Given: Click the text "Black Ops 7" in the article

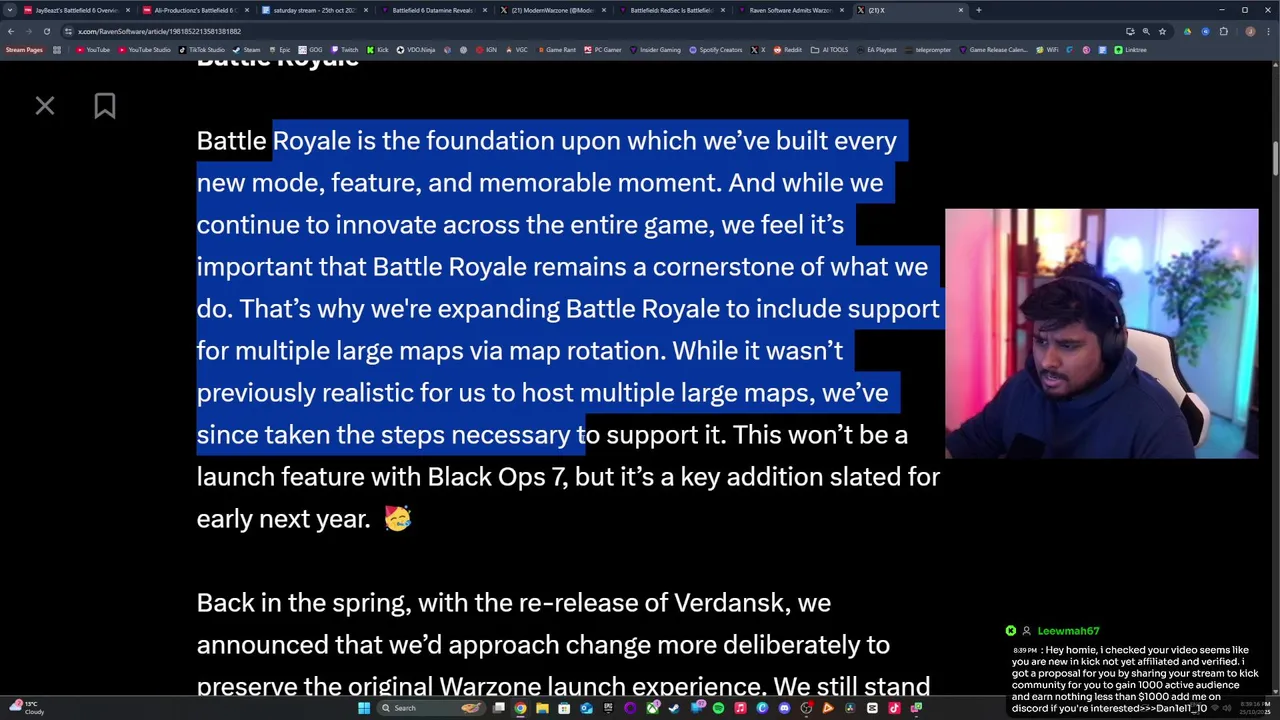Looking at the screenshot, I should point(496,477).
